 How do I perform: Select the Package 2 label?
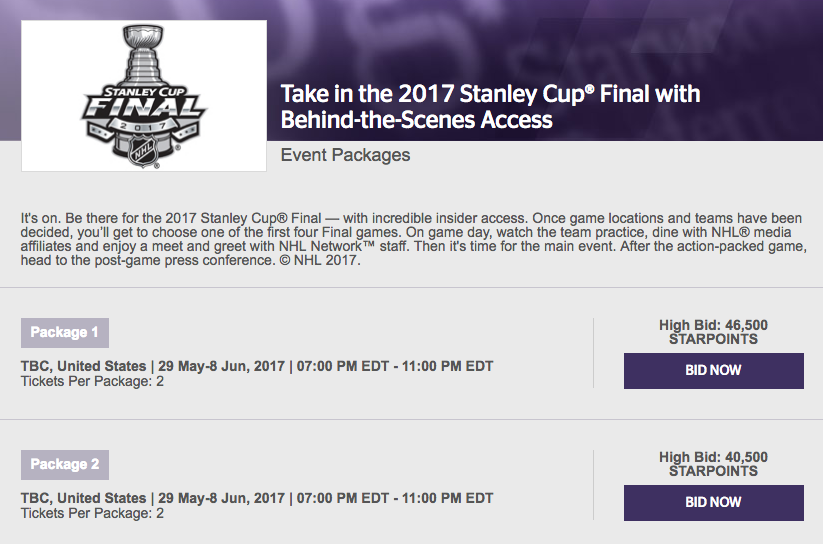[65, 465]
